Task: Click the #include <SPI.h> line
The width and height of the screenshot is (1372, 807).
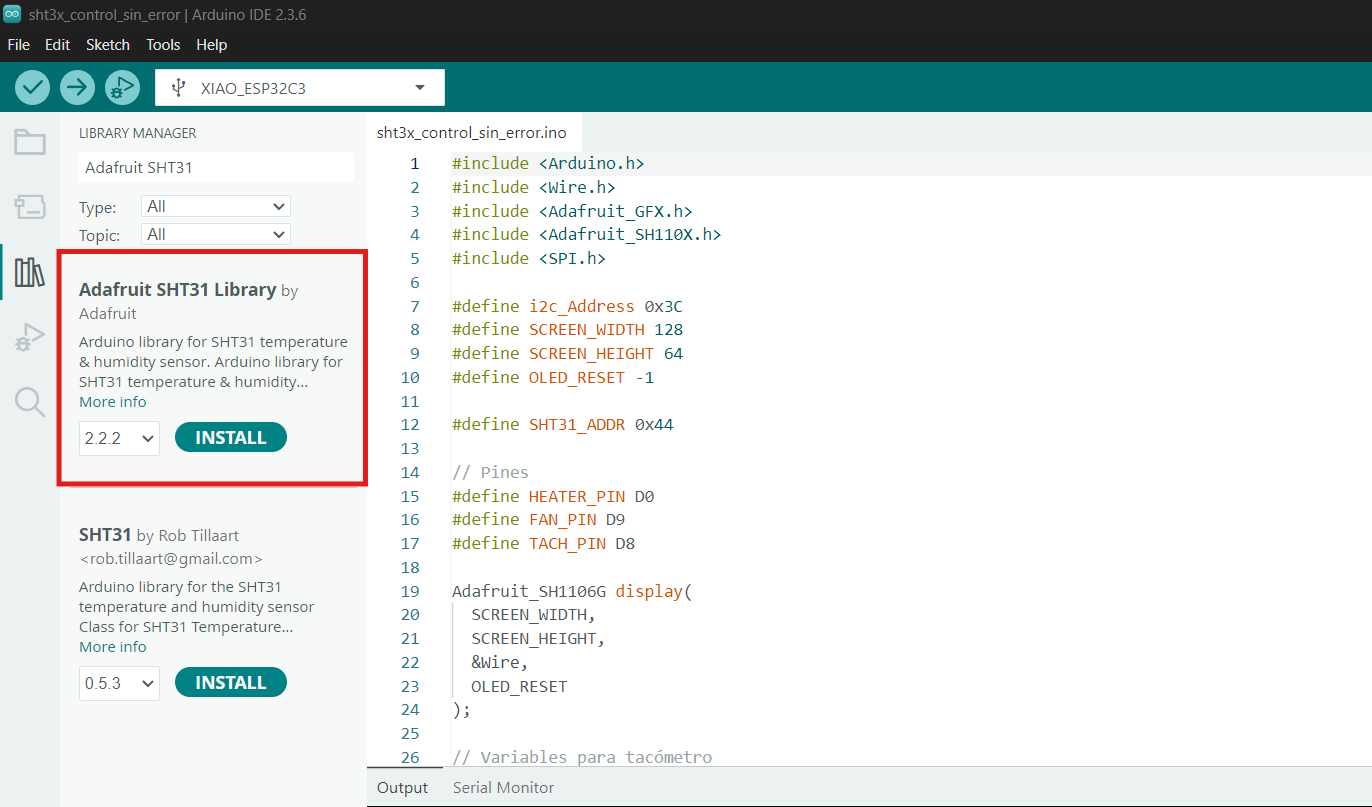Action: [x=529, y=258]
